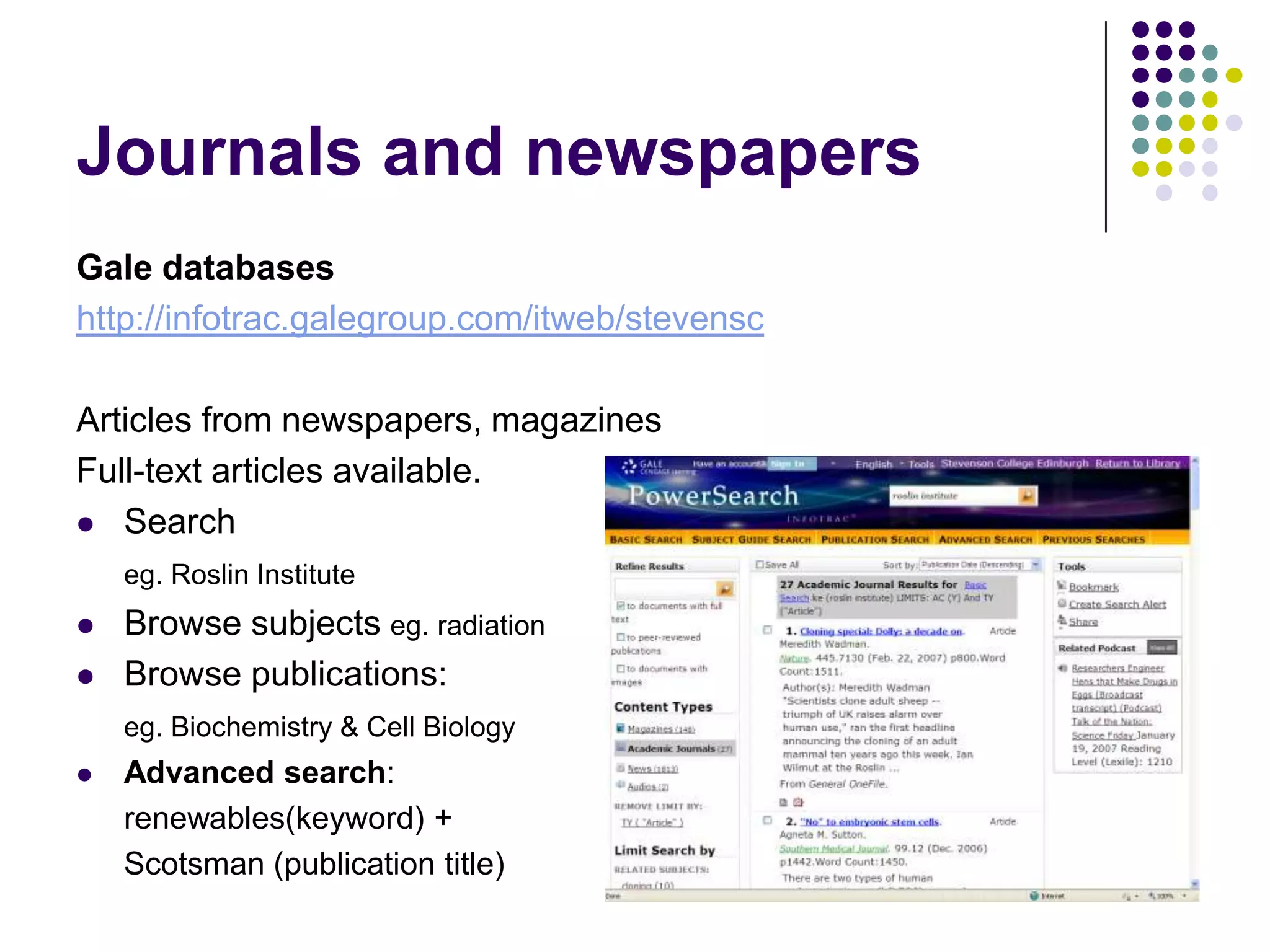Click the Southern Medical Journal link
This screenshot has width=1270, height=952.
click(834, 848)
